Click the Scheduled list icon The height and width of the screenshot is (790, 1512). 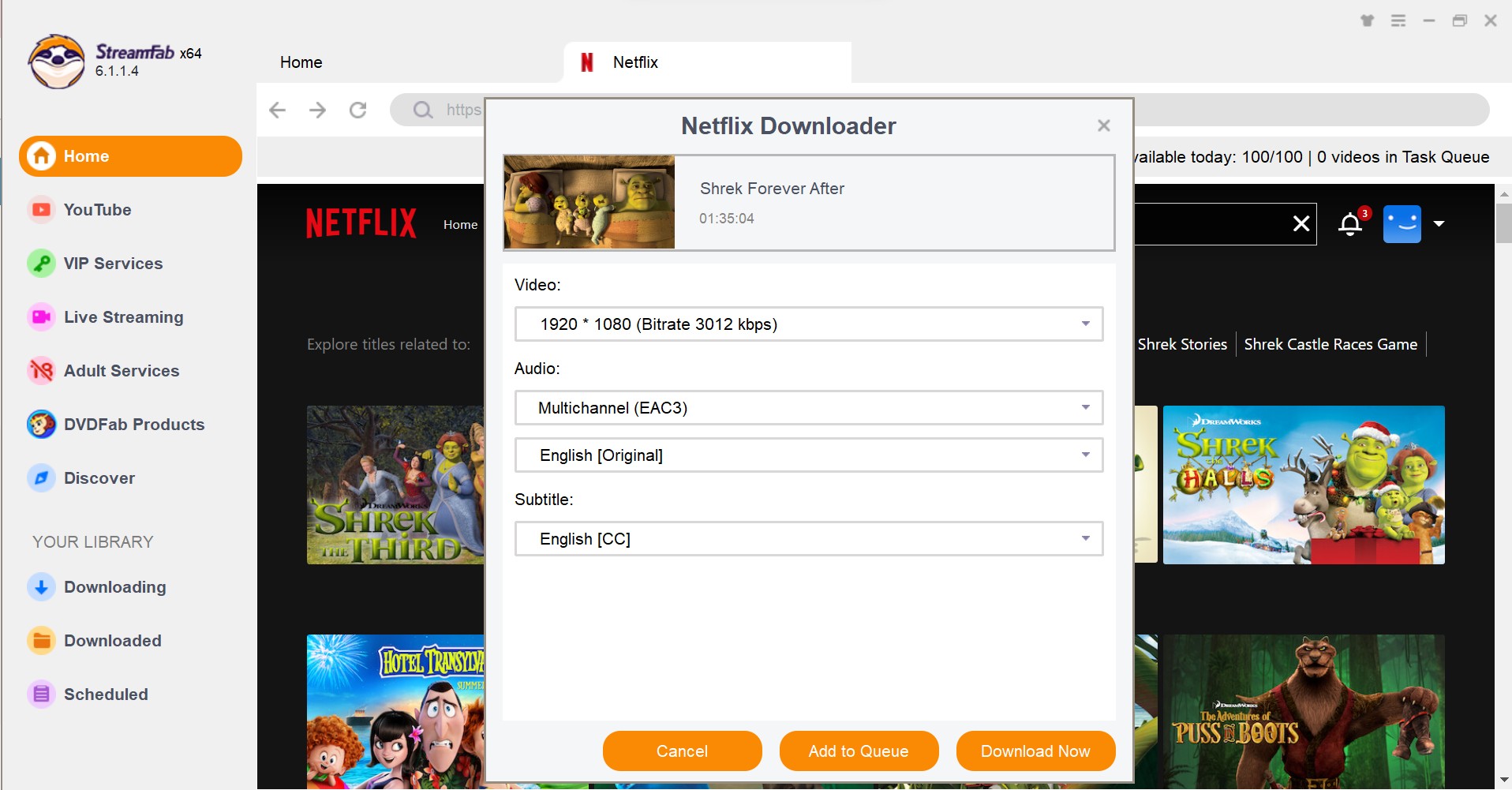pos(41,695)
